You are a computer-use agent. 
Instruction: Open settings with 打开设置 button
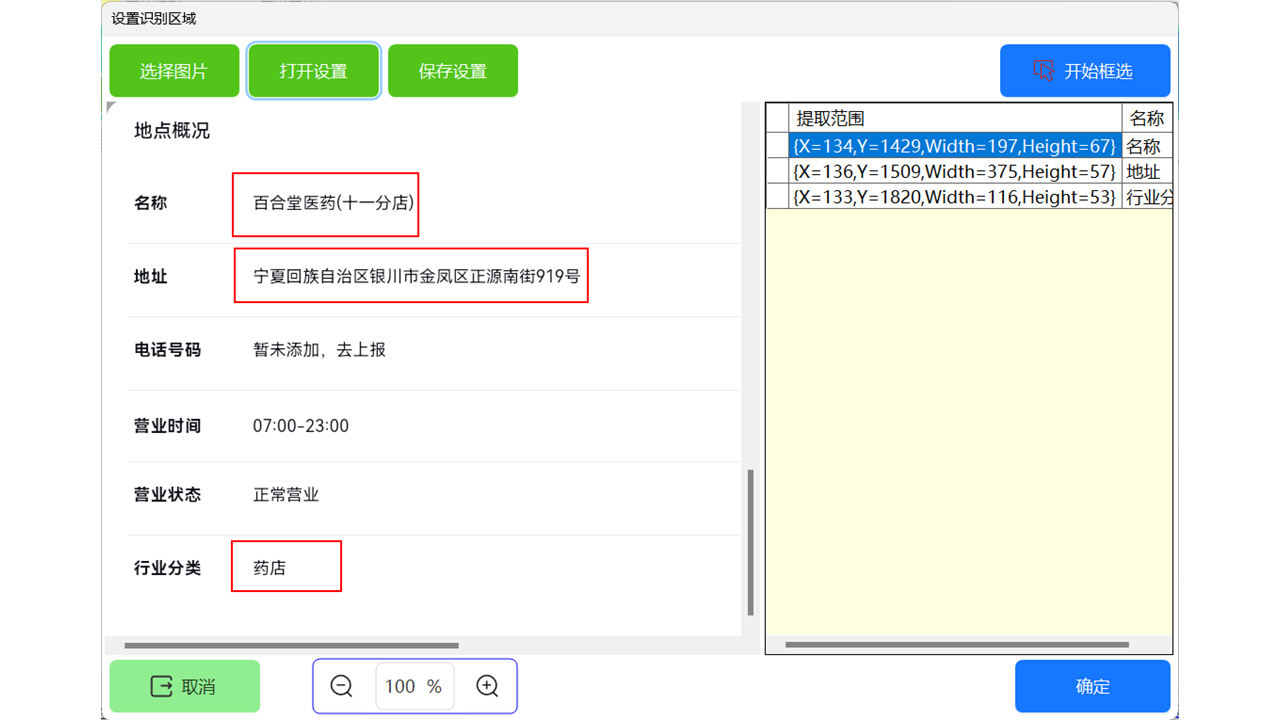(314, 71)
